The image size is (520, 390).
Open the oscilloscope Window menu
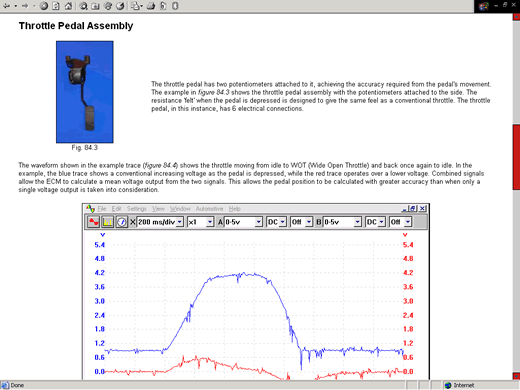click(180, 209)
